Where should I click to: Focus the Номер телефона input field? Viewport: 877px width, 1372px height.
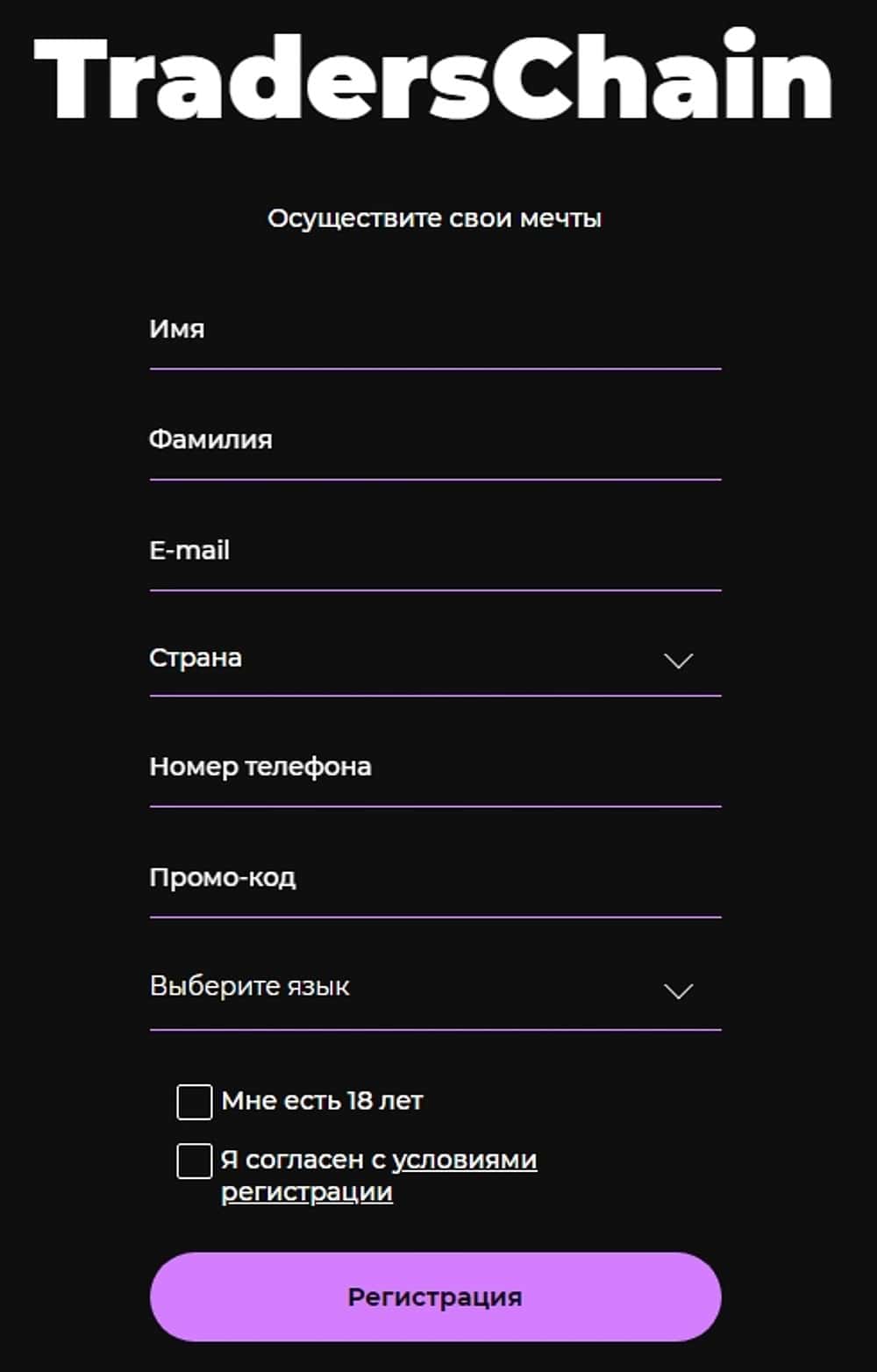435,768
